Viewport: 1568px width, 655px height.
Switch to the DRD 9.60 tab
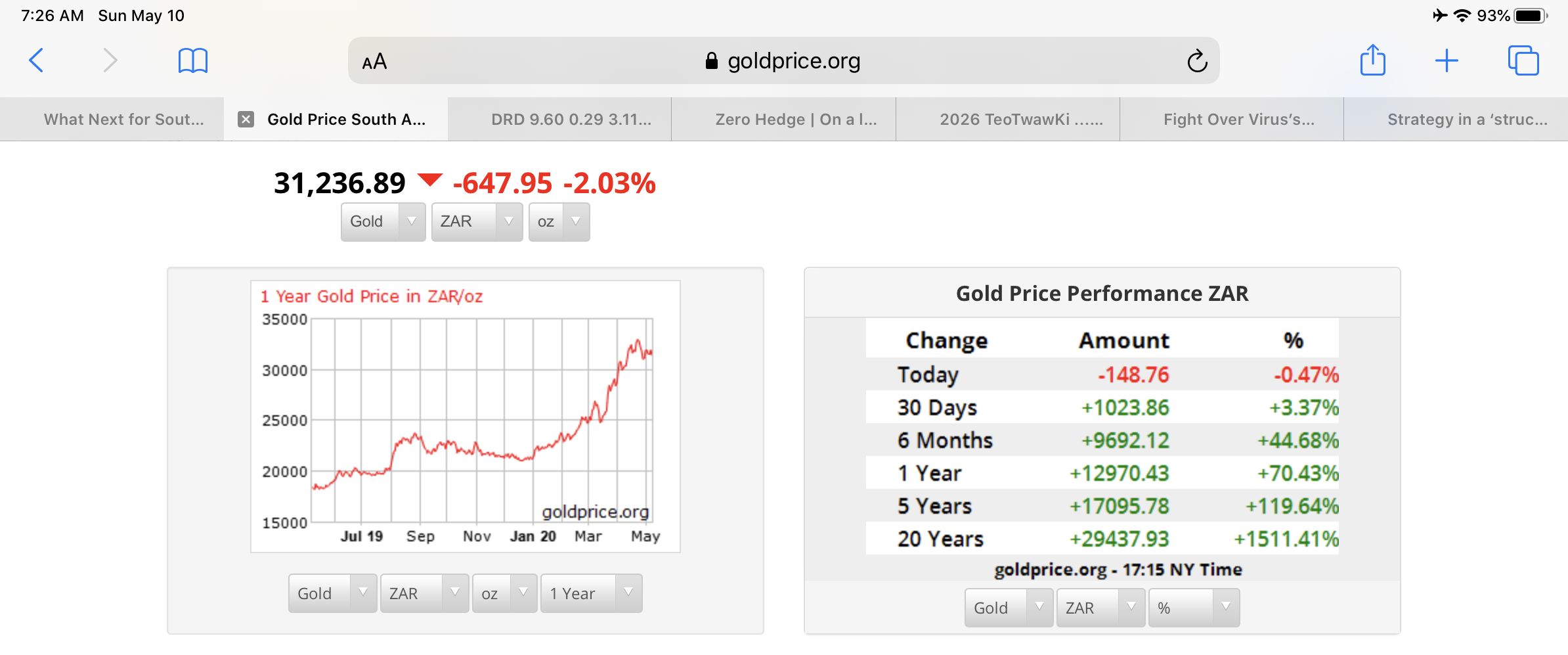(x=571, y=119)
